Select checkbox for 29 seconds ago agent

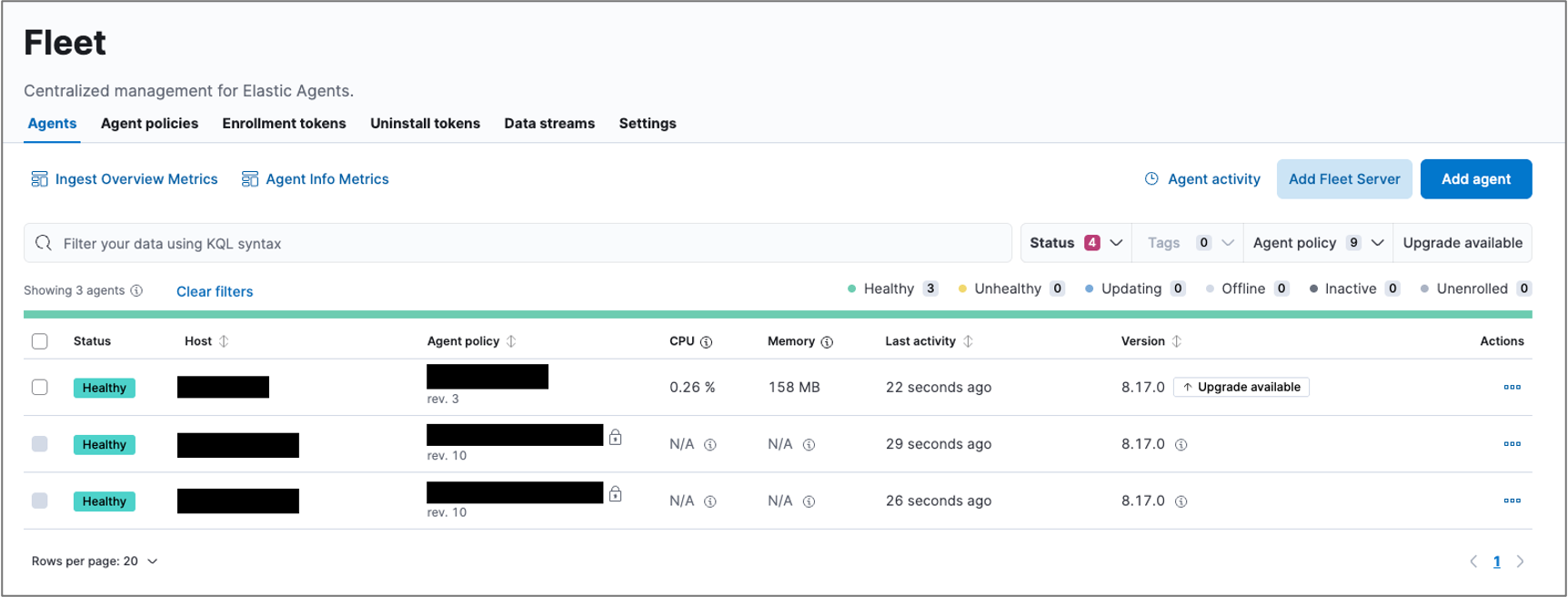click(40, 443)
